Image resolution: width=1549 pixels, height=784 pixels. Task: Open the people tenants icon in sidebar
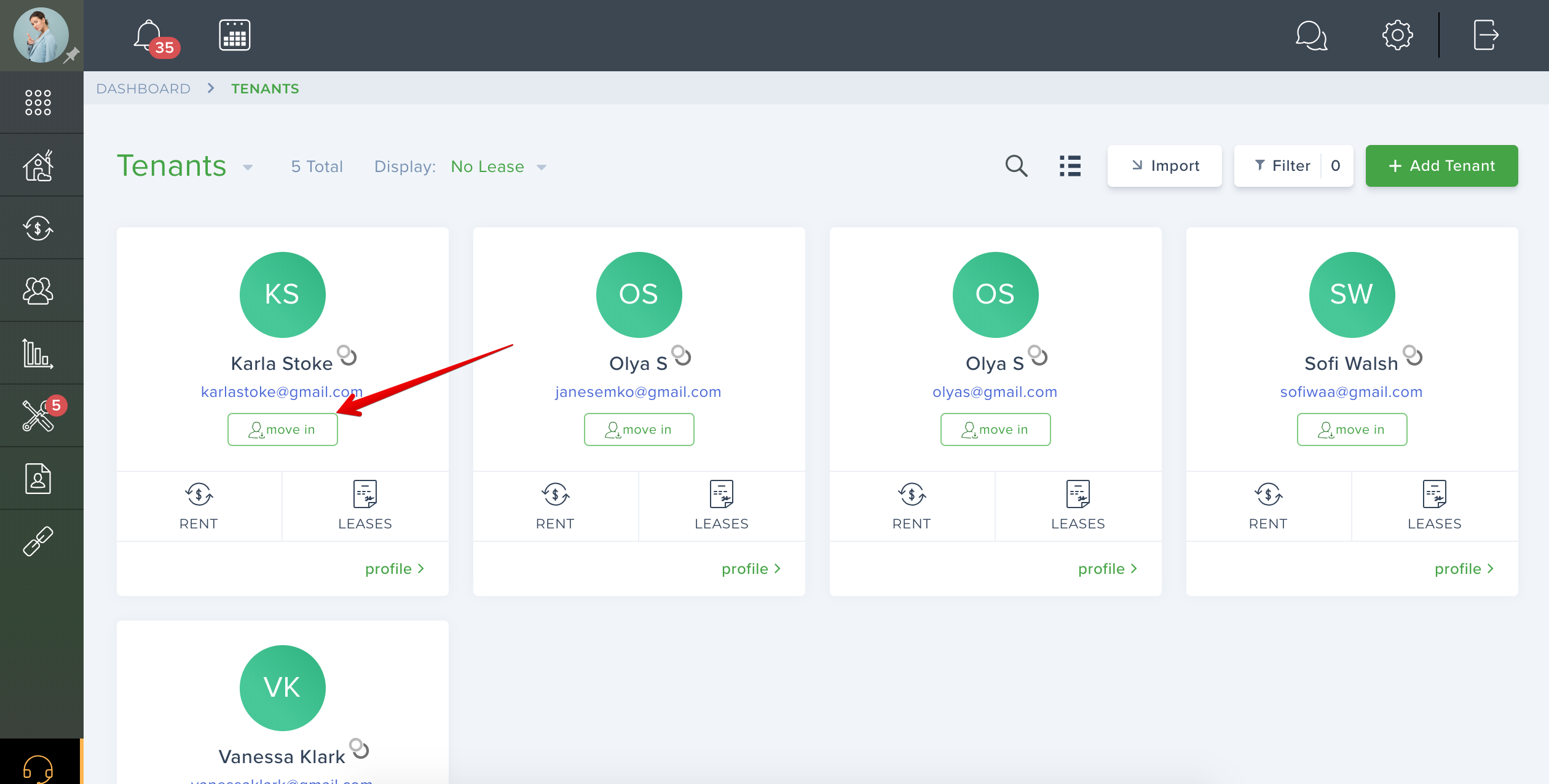point(38,291)
